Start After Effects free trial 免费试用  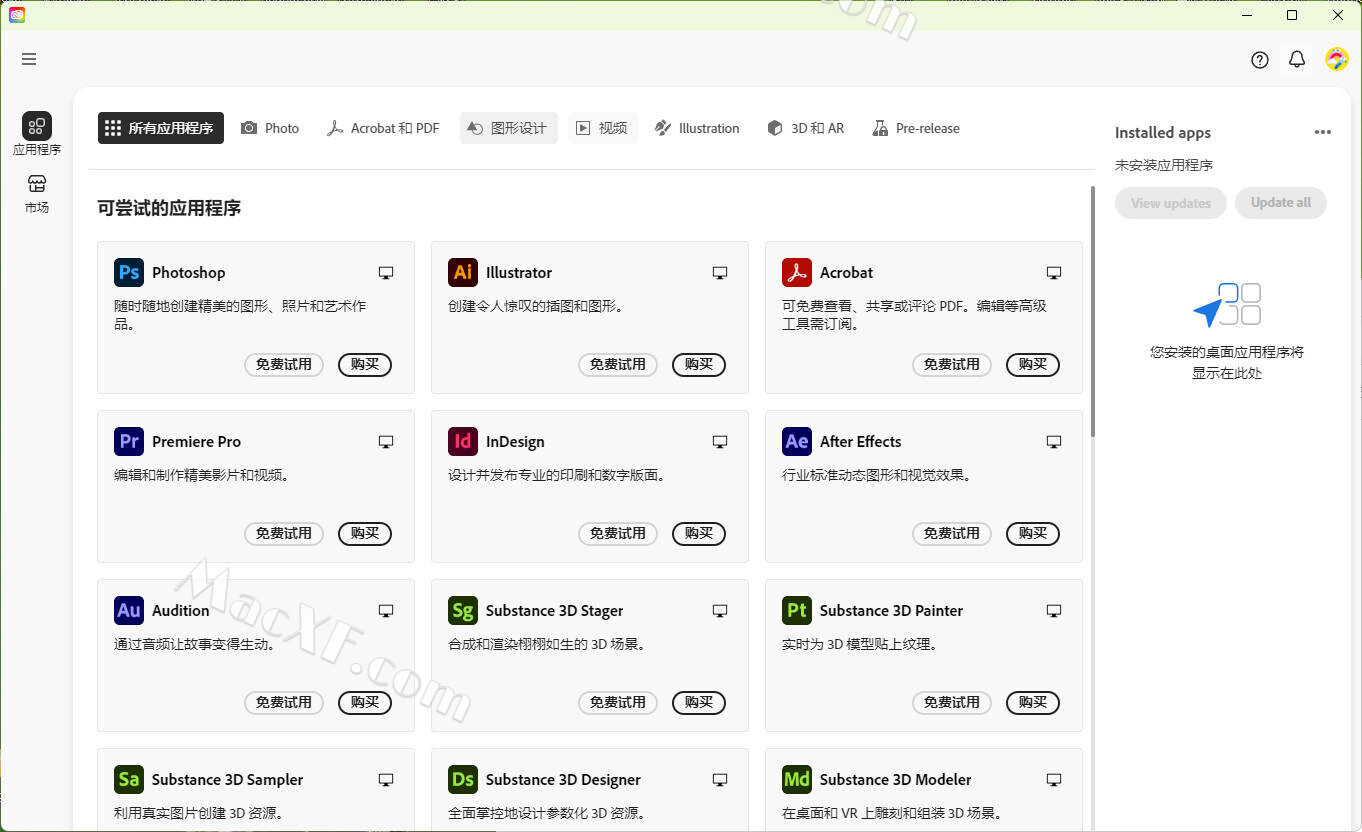pos(952,534)
